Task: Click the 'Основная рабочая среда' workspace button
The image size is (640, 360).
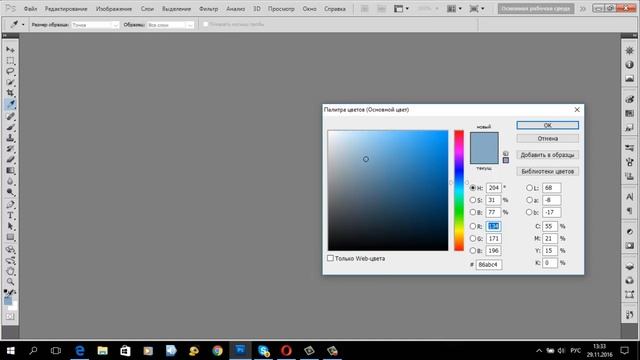Action: (x=536, y=9)
